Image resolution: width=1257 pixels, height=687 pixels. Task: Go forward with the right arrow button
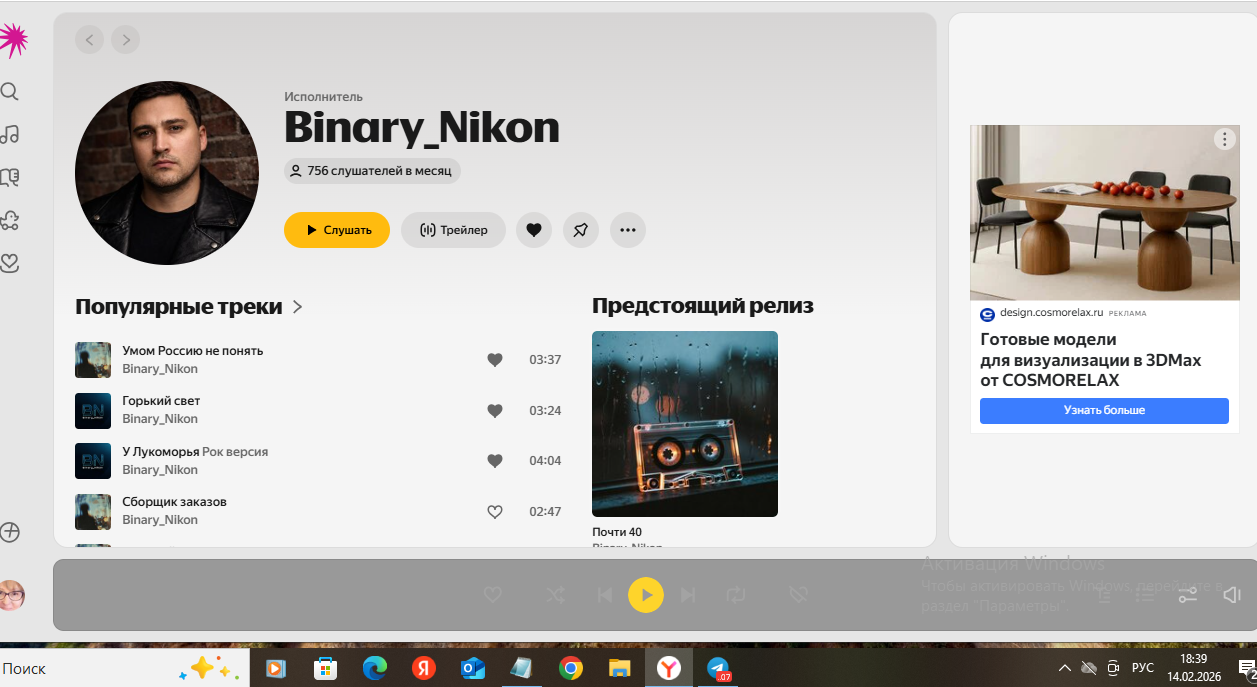click(x=125, y=40)
